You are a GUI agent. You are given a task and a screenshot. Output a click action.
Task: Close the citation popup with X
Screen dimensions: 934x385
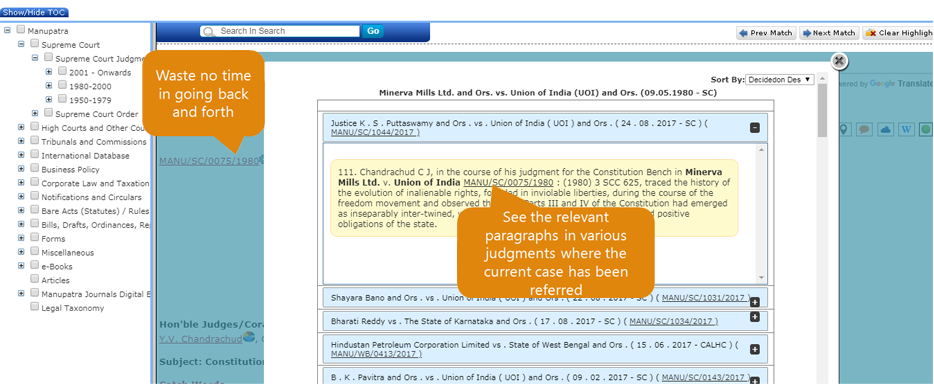pos(839,61)
